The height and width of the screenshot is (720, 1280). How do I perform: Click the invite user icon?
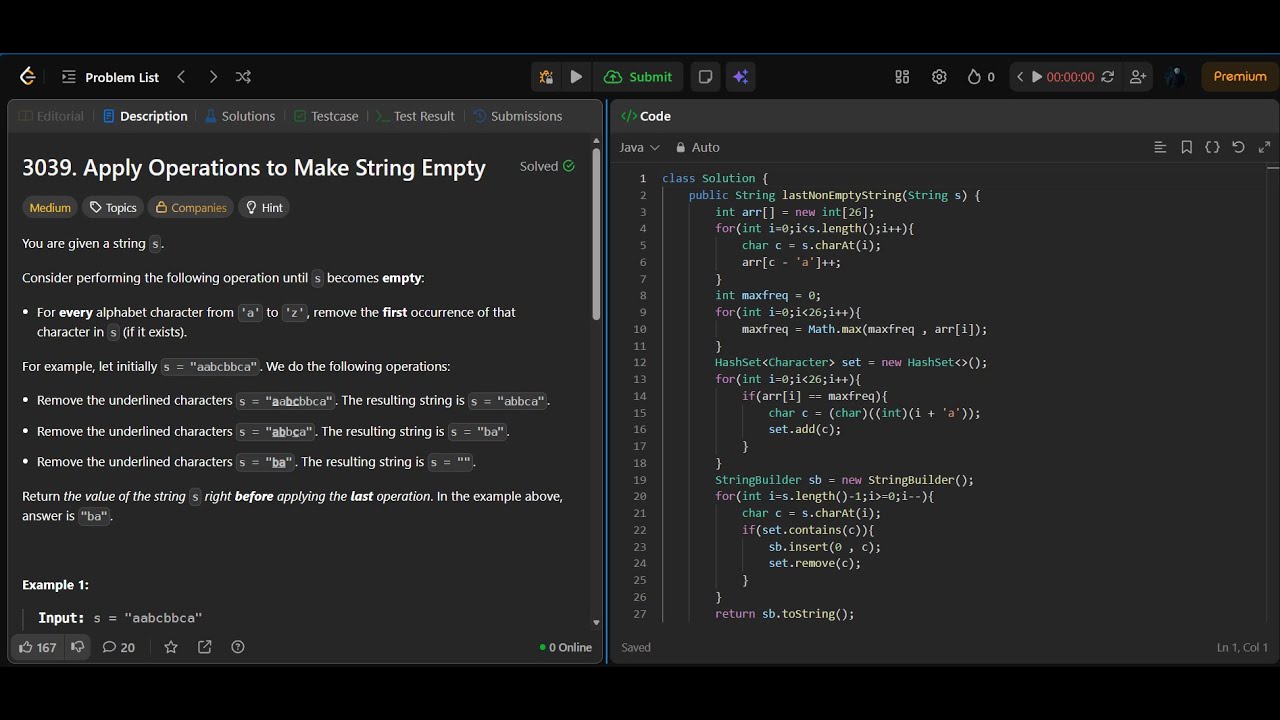pos(1138,77)
